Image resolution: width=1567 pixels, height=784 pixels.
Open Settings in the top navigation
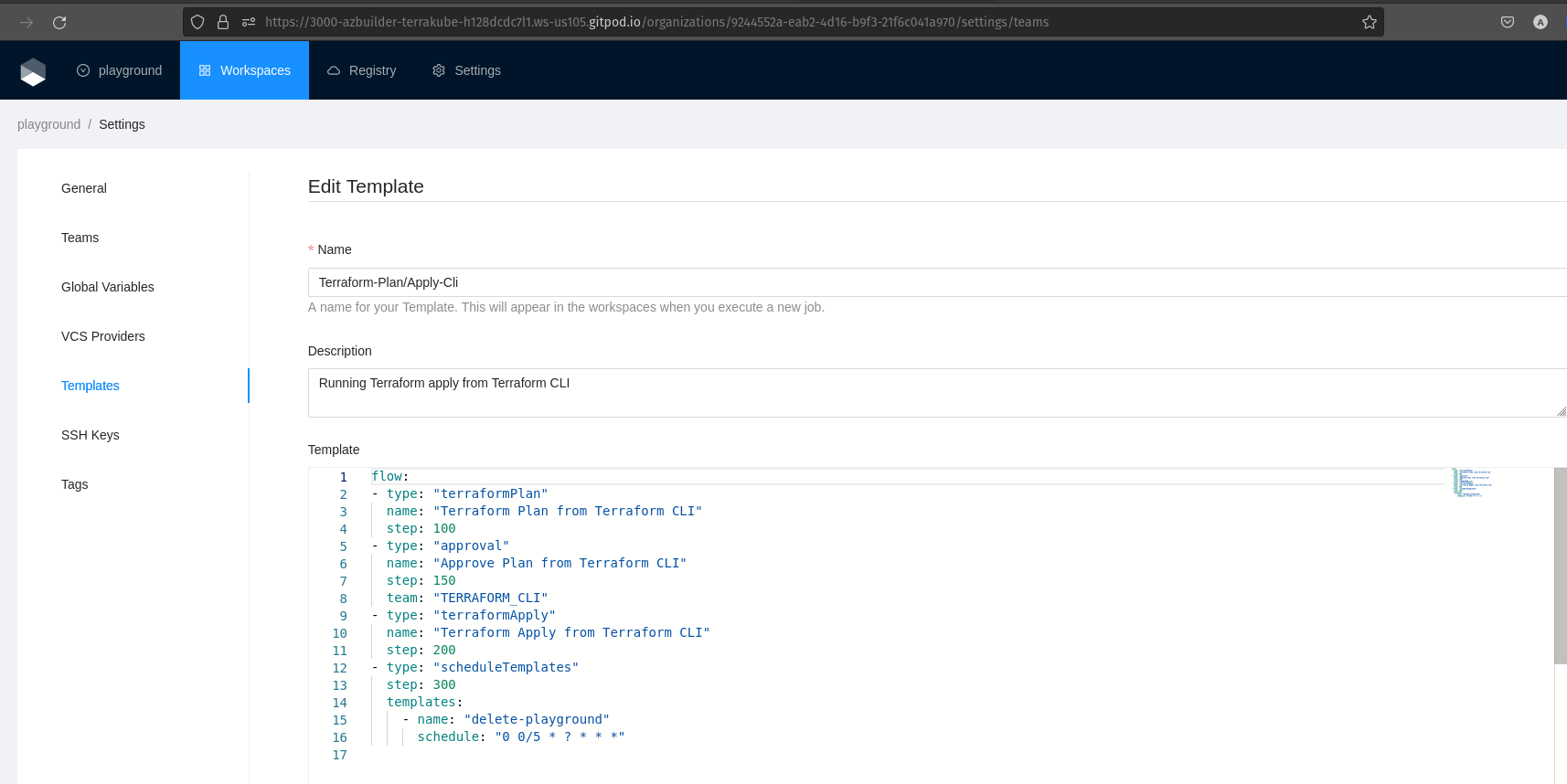click(466, 70)
